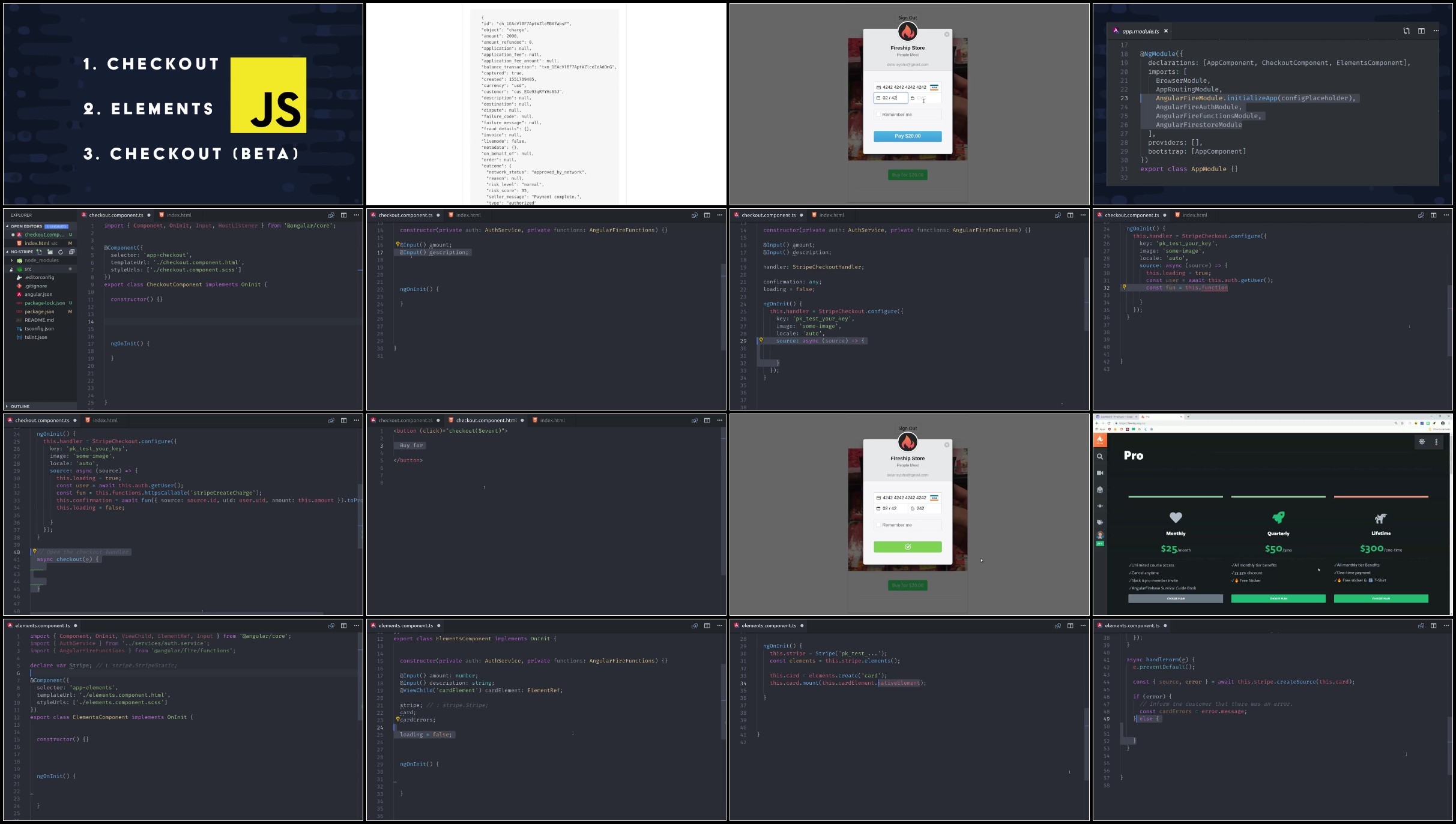
Task: Open package-lock.json in the explorer
Action: pyautogui.click(x=44, y=303)
